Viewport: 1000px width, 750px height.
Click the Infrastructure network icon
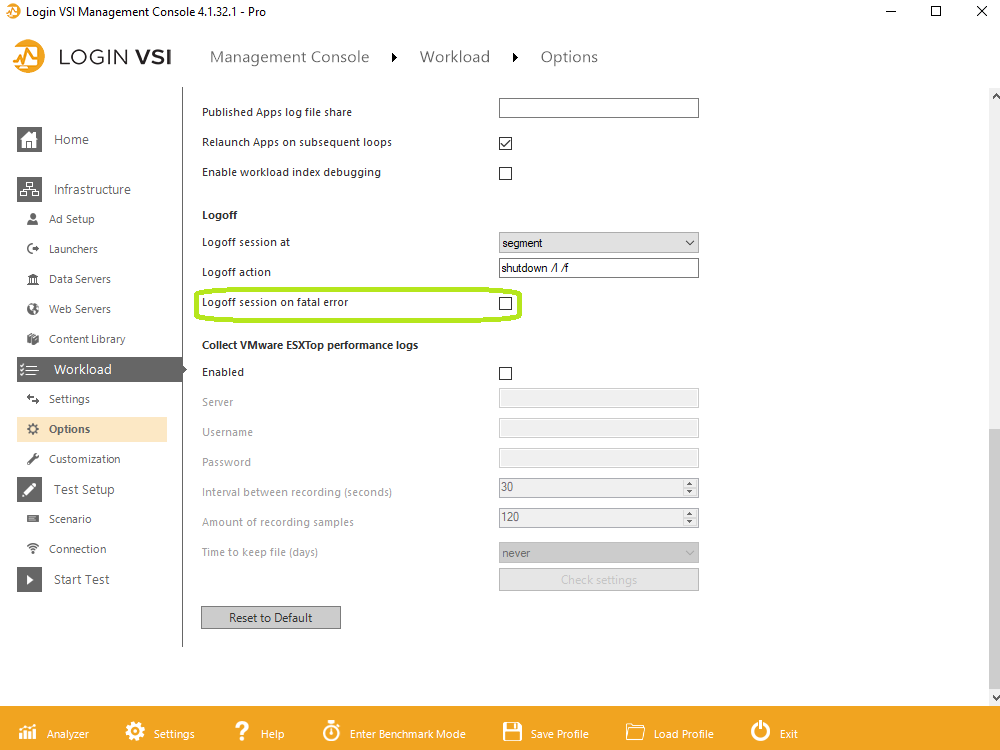(29, 189)
